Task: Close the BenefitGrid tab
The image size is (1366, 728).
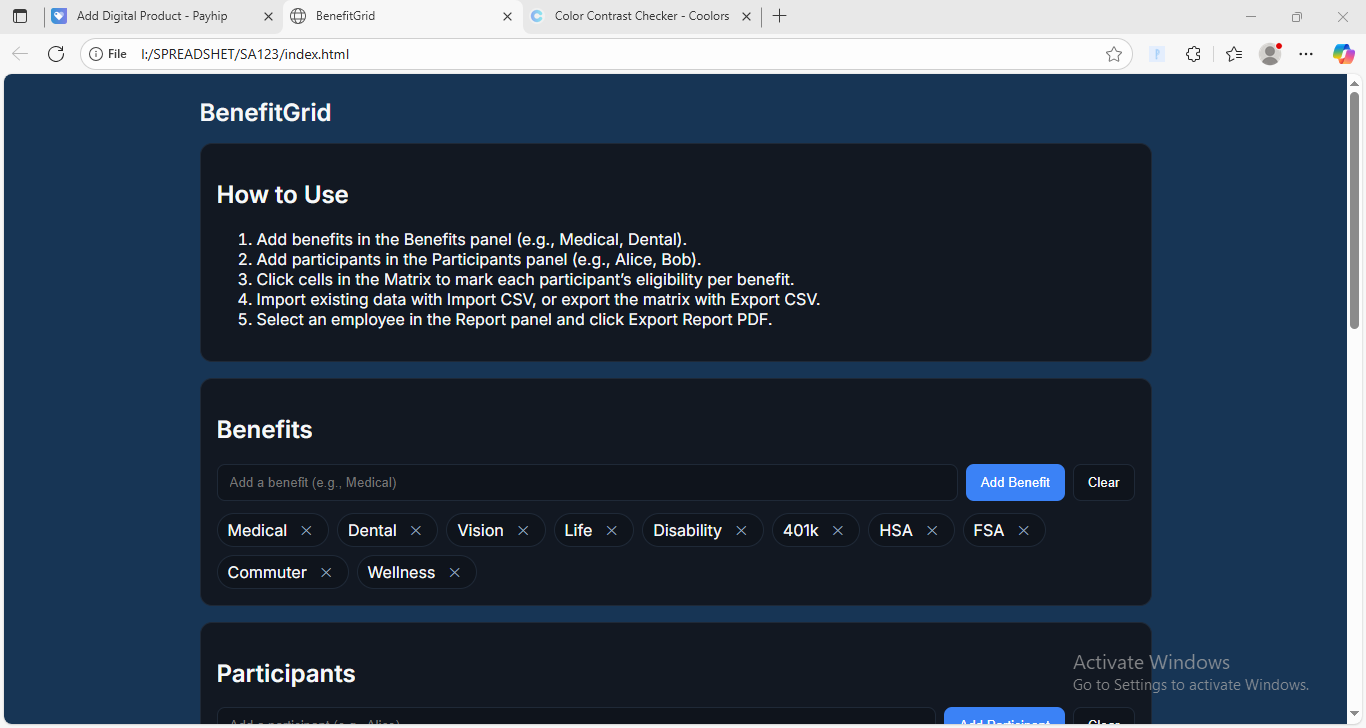Action: coord(507,16)
